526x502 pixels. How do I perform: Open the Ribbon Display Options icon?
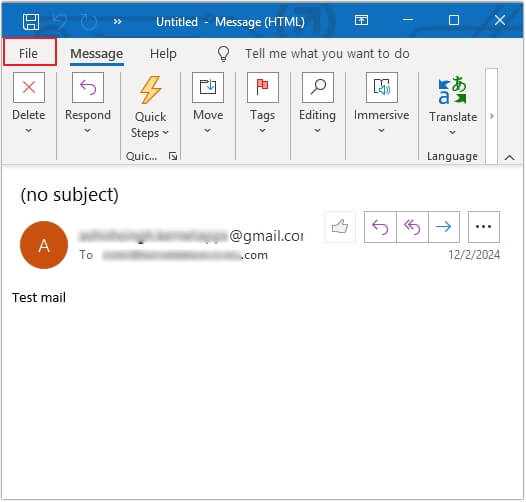coord(361,20)
